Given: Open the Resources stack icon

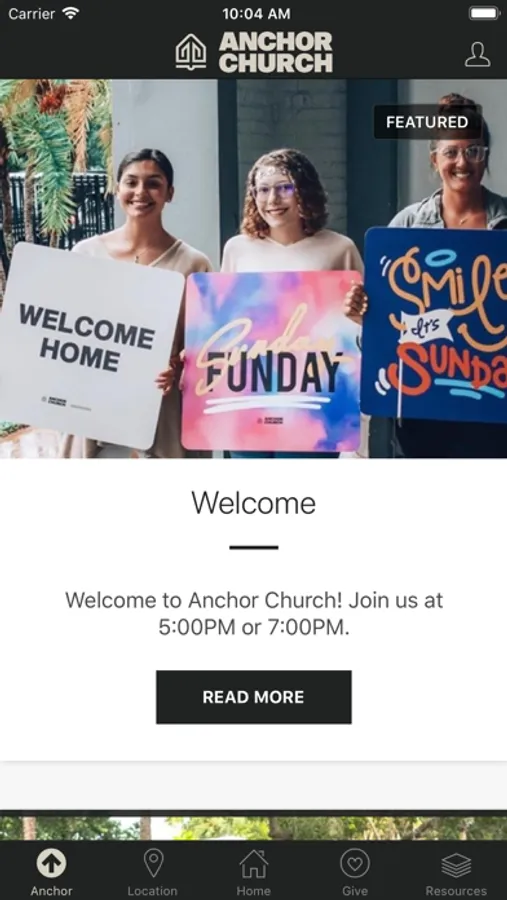Looking at the screenshot, I should [x=456, y=864].
